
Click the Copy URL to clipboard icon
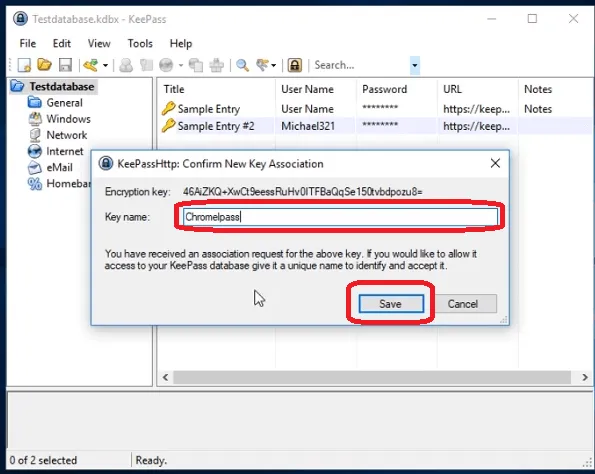(196, 65)
